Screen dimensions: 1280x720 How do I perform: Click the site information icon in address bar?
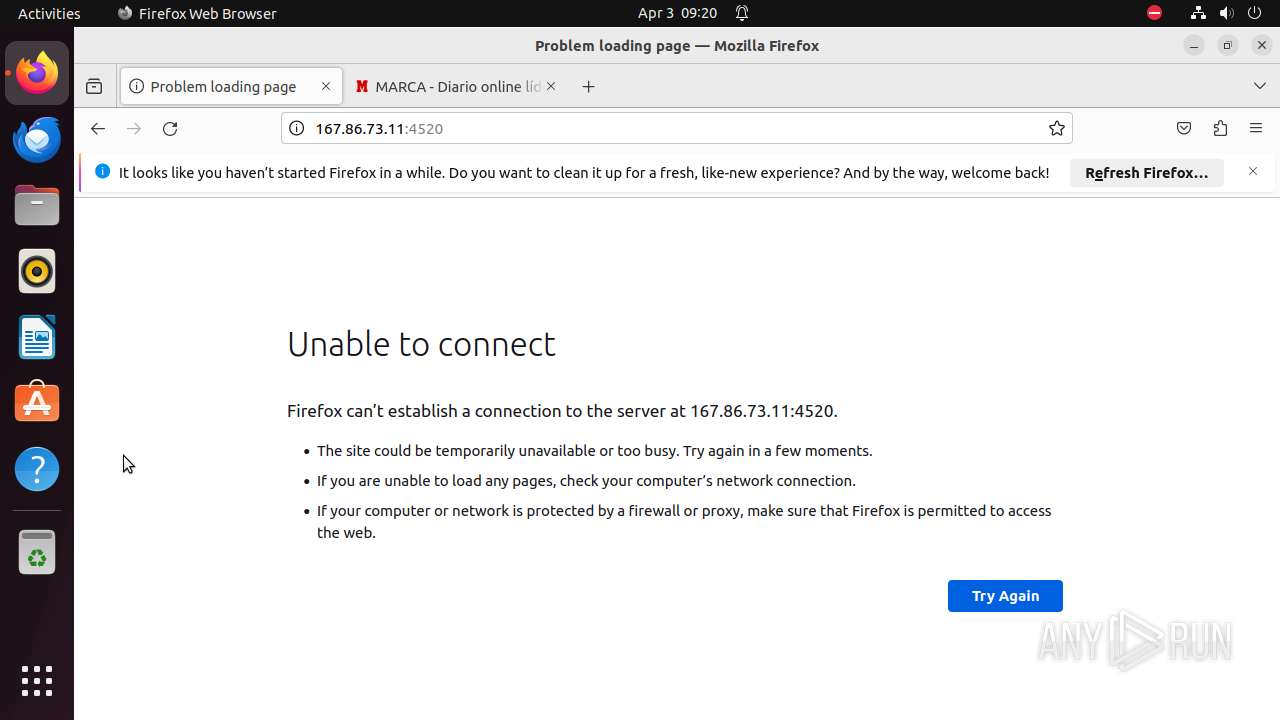(x=296, y=128)
